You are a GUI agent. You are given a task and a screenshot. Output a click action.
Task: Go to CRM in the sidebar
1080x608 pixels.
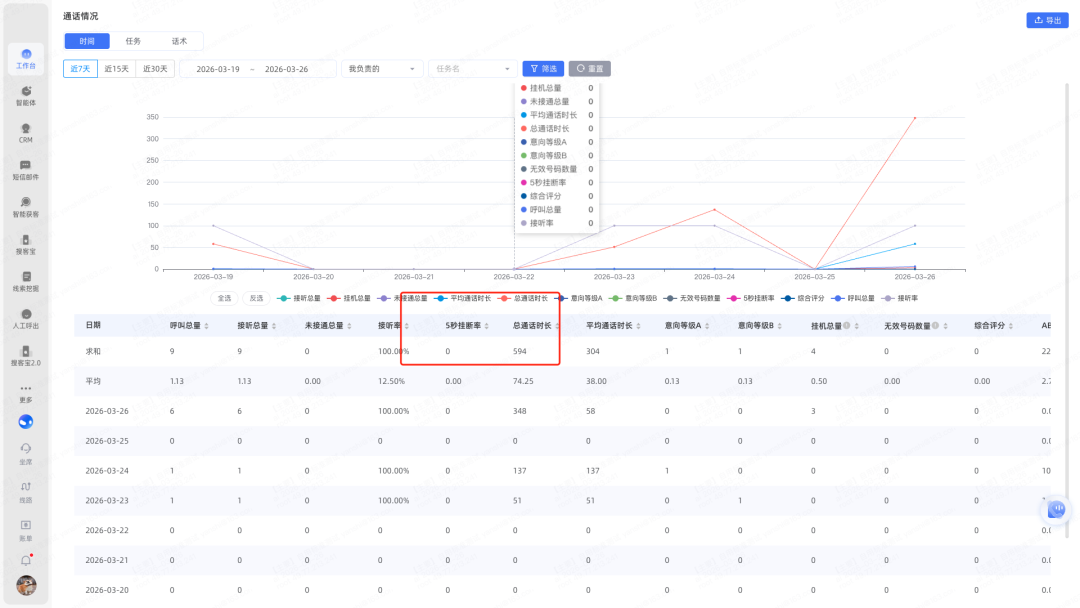[26, 132]
